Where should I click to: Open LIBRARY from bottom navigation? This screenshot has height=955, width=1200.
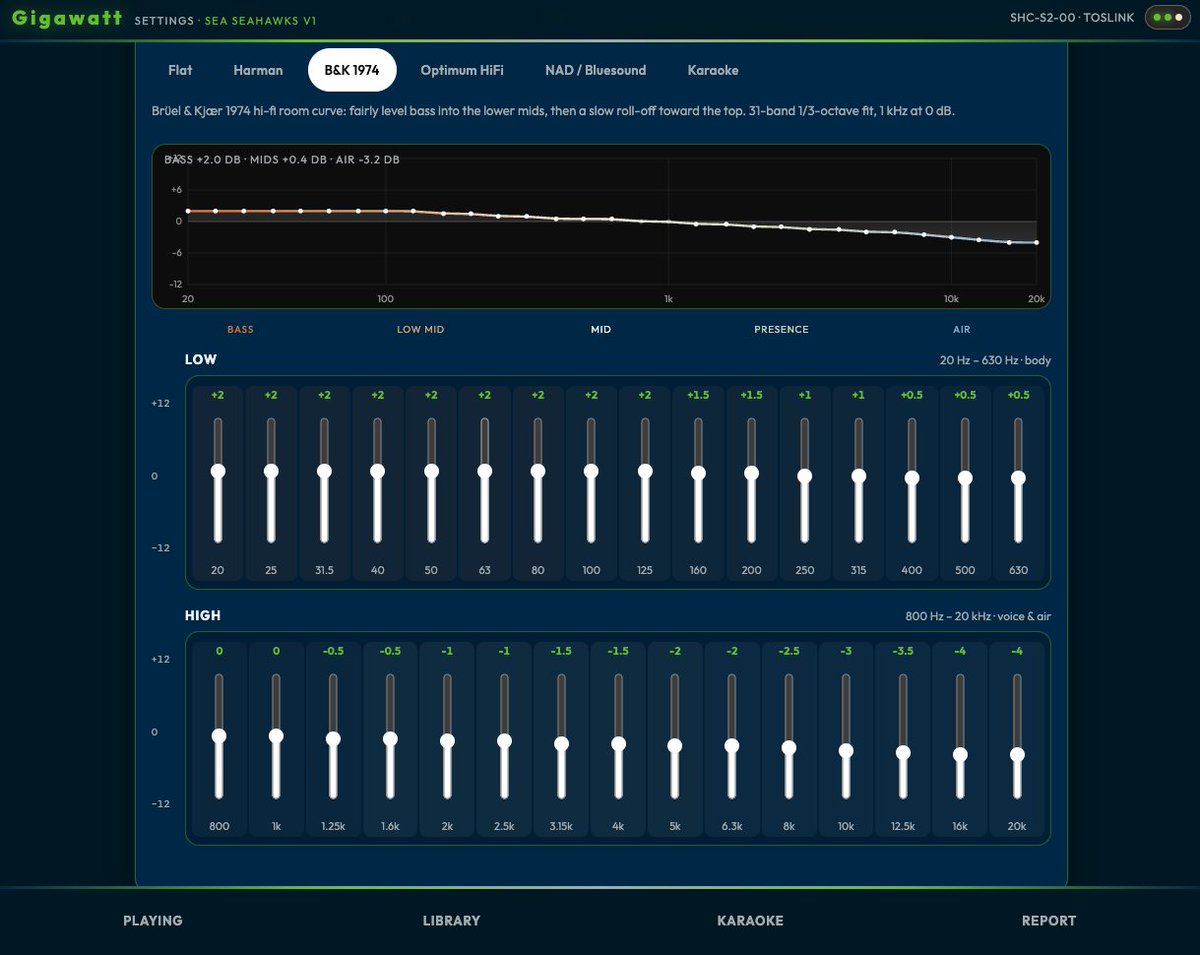[451, 921]
